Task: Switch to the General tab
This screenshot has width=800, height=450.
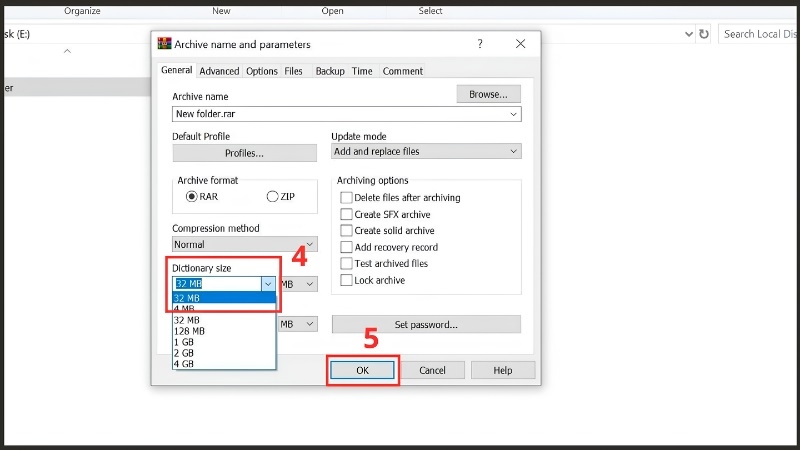Action: (177, 70)
